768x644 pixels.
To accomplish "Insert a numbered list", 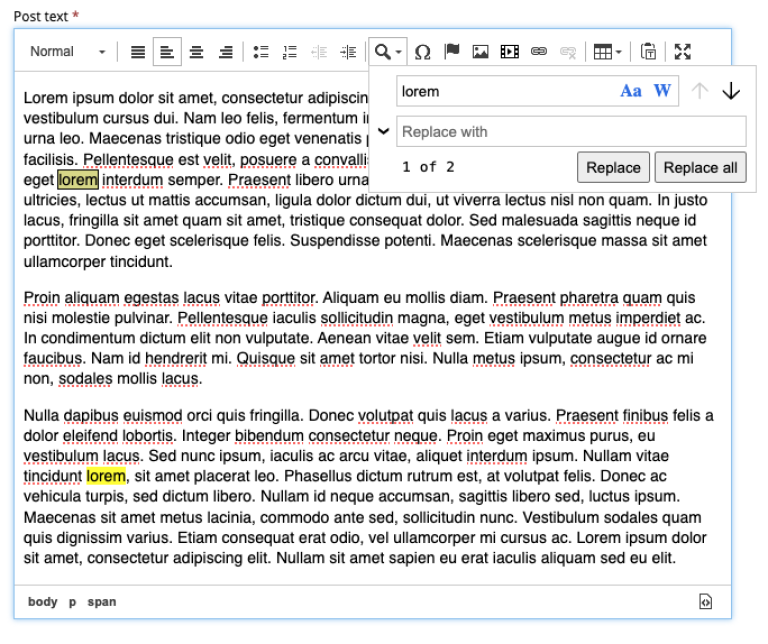I will tap(290, 52).
